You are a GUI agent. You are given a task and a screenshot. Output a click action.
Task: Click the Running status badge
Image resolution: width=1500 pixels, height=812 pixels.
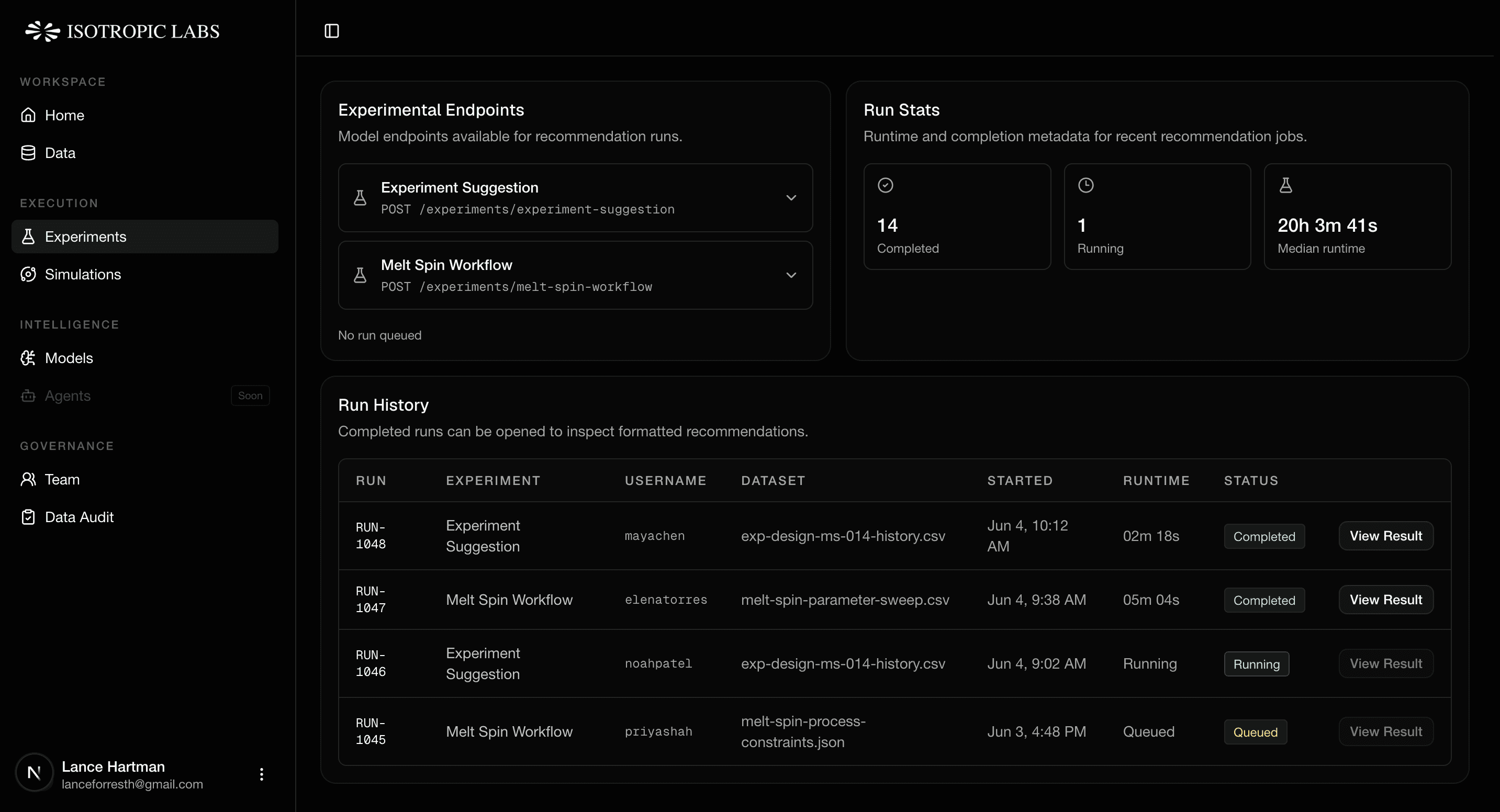1257,664
